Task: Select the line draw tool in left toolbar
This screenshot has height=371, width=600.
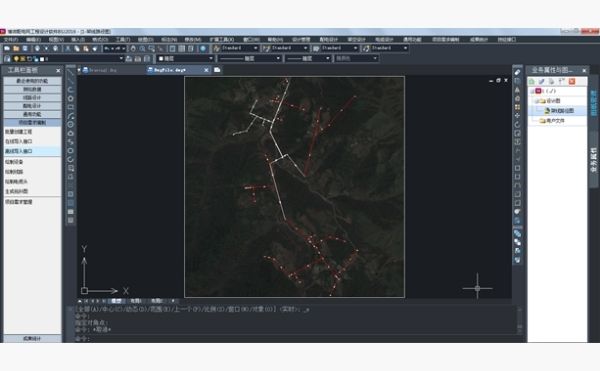Action: pos(71,73)
